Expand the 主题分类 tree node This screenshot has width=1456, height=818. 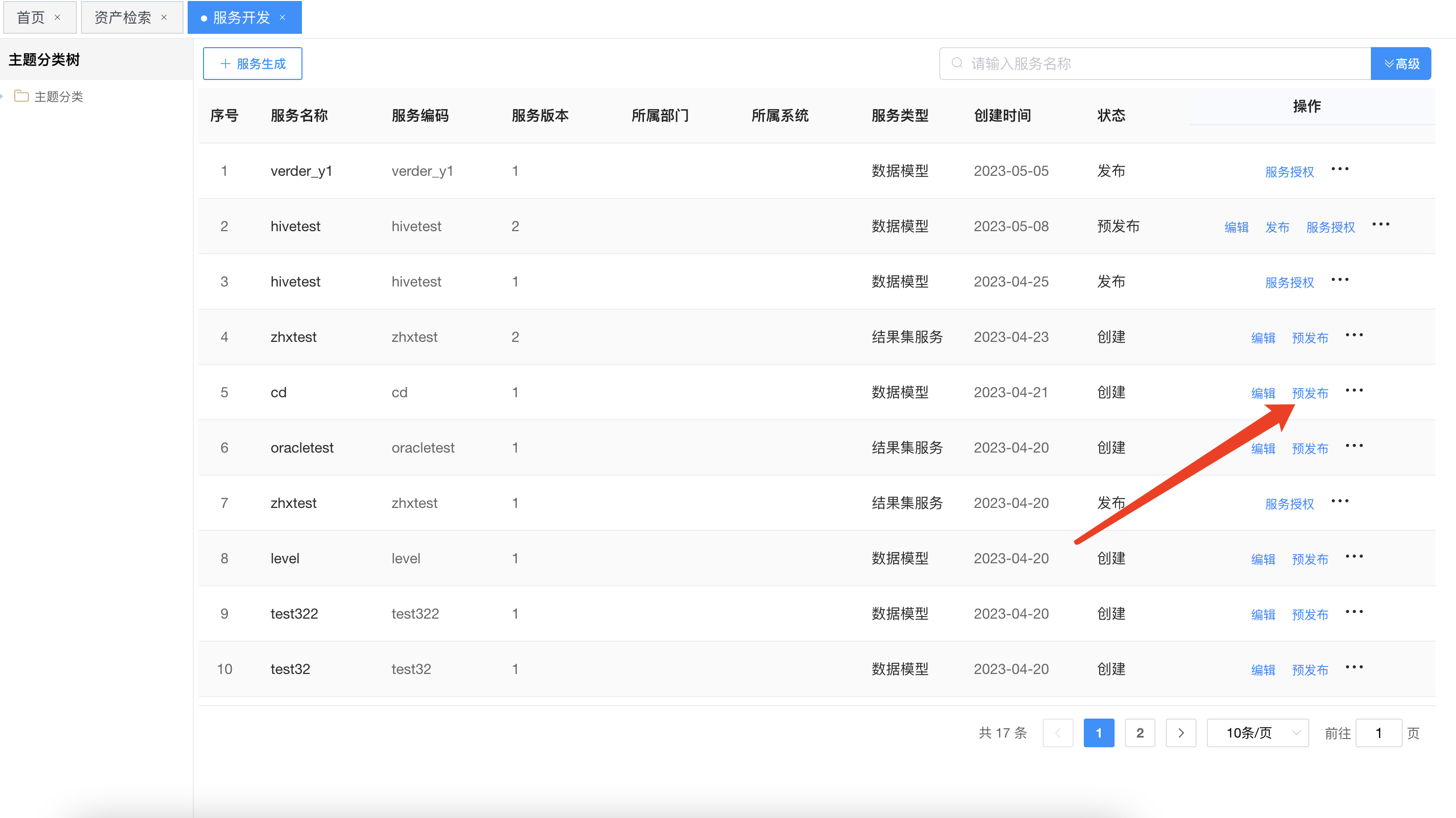(x=2, y=96)
